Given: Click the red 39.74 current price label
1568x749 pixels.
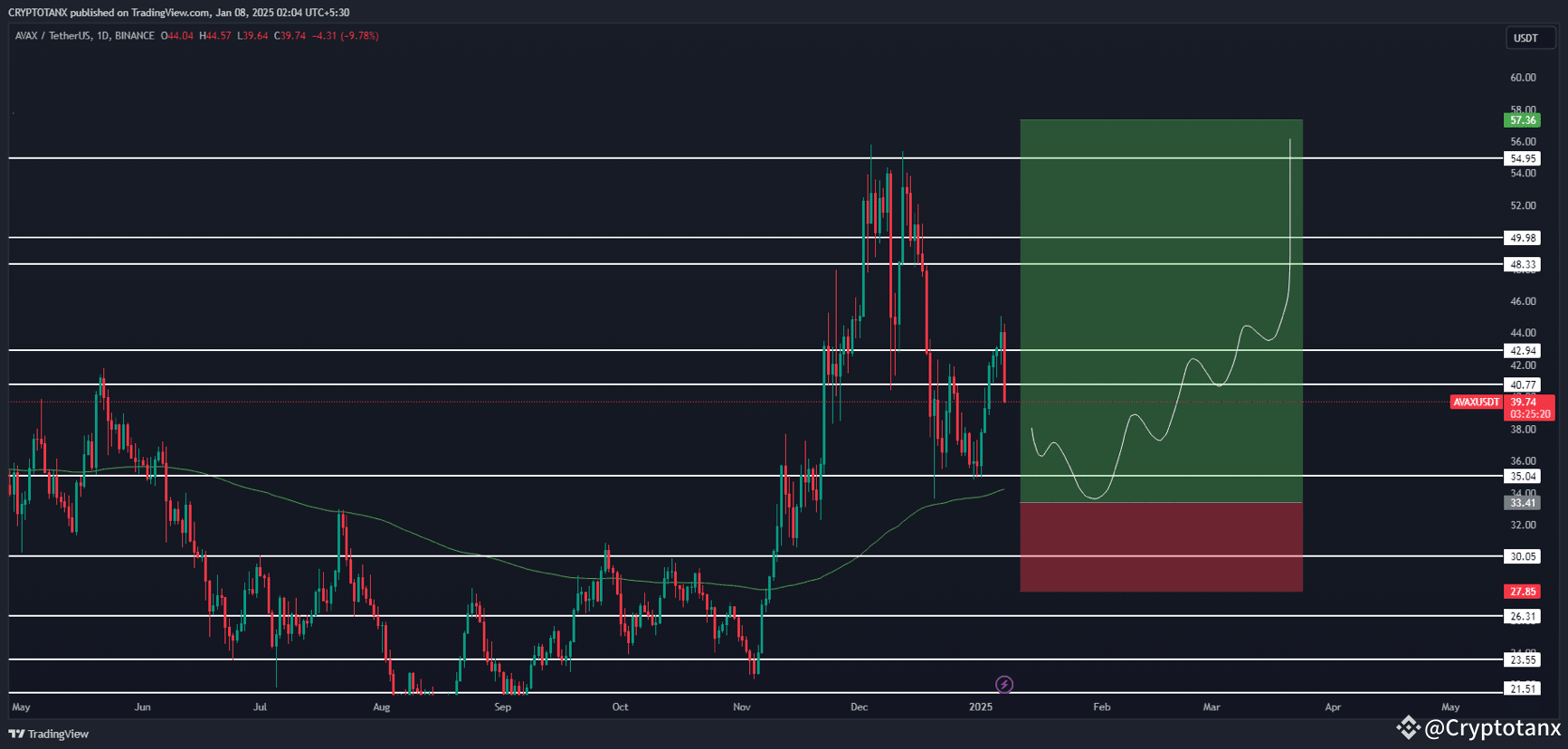Looking at the screenshot, I should pyautogui.click(x=1524, y=402).
